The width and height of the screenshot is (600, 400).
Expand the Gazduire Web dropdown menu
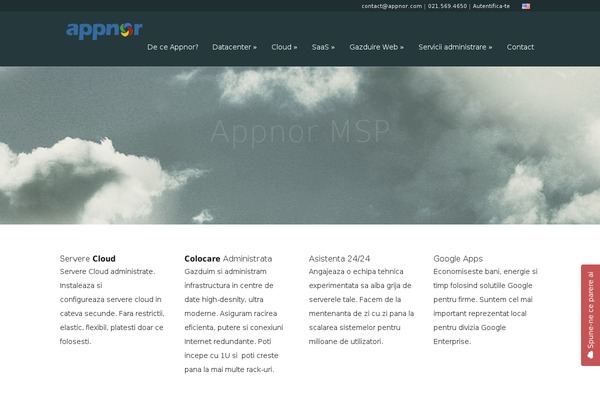click(376, 47)
